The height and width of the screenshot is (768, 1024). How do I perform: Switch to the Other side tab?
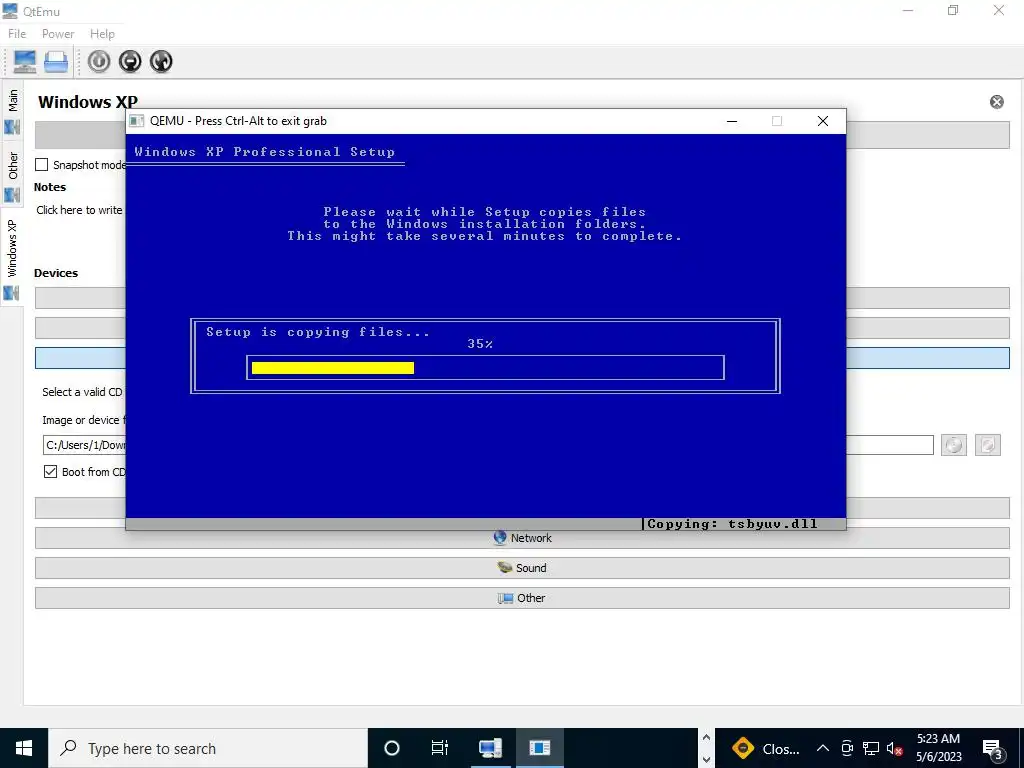(12, 175)
